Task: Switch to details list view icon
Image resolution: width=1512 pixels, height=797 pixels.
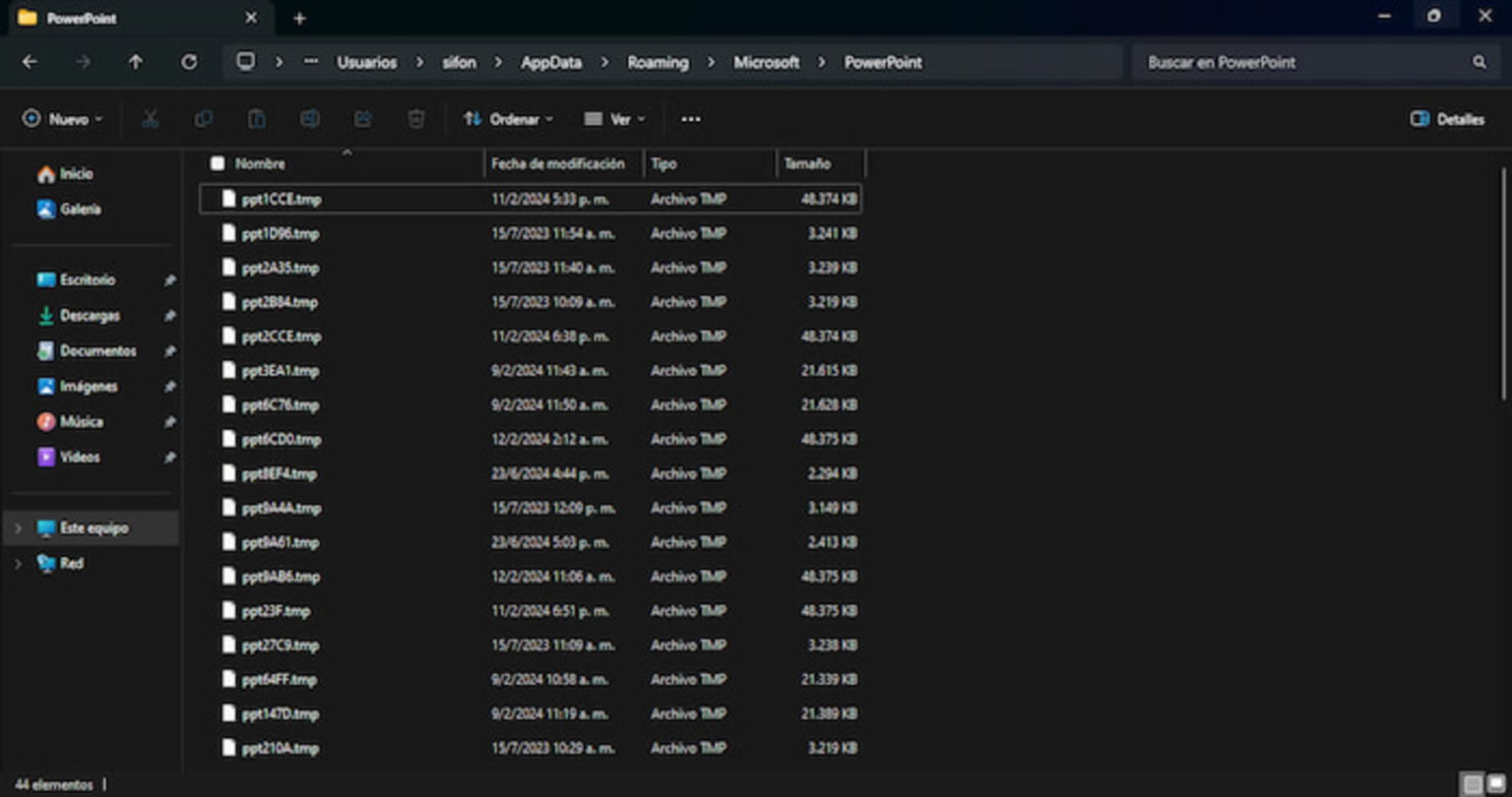Action: (1473, 784)
